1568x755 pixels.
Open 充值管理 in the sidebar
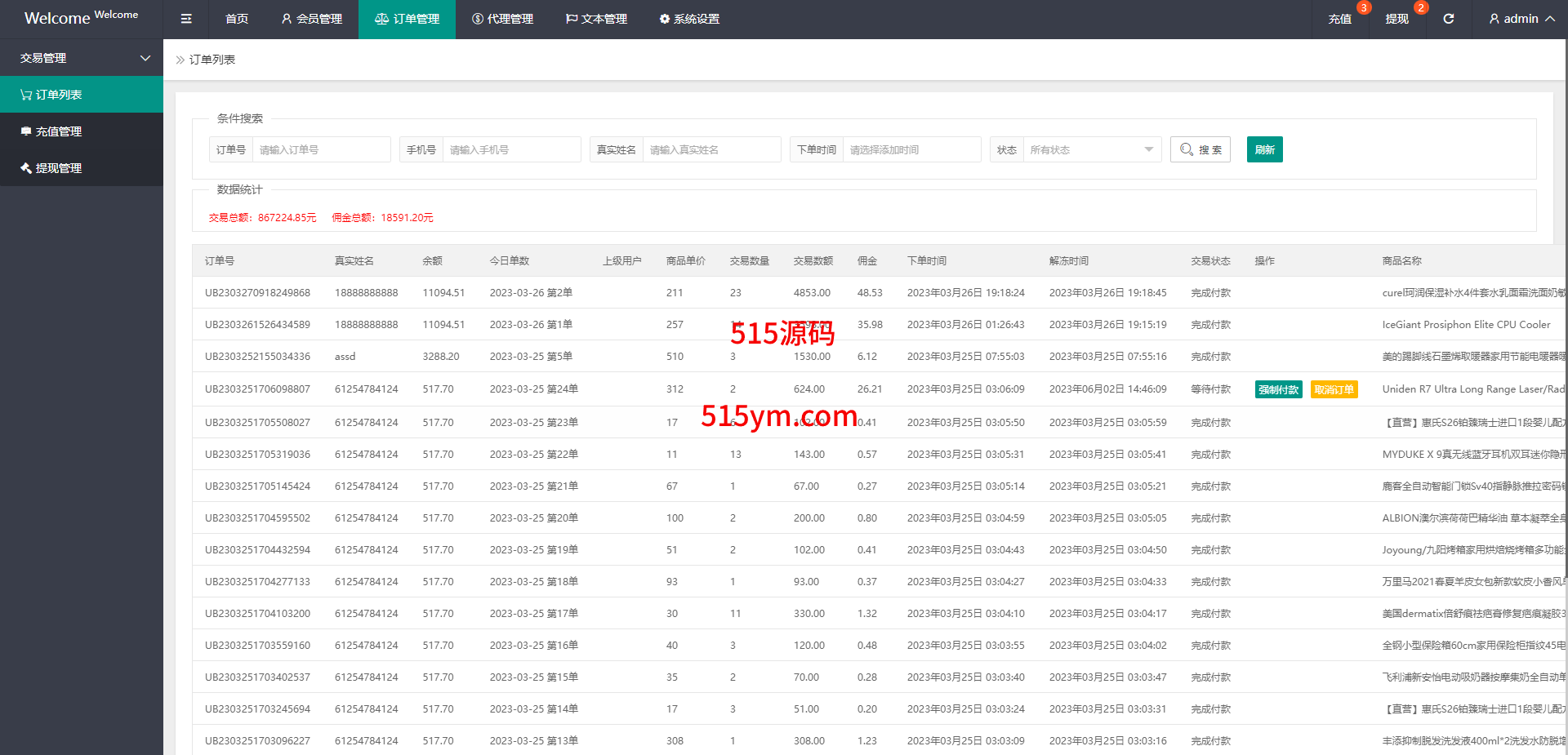click(82, 131)
